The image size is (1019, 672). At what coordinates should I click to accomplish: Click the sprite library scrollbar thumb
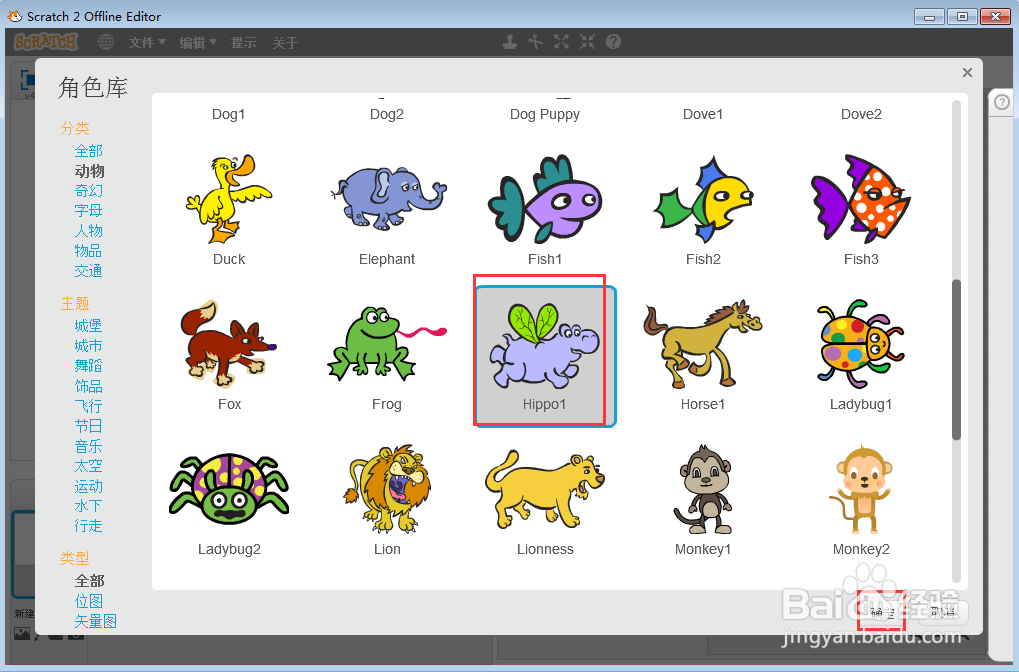(956, 359)
